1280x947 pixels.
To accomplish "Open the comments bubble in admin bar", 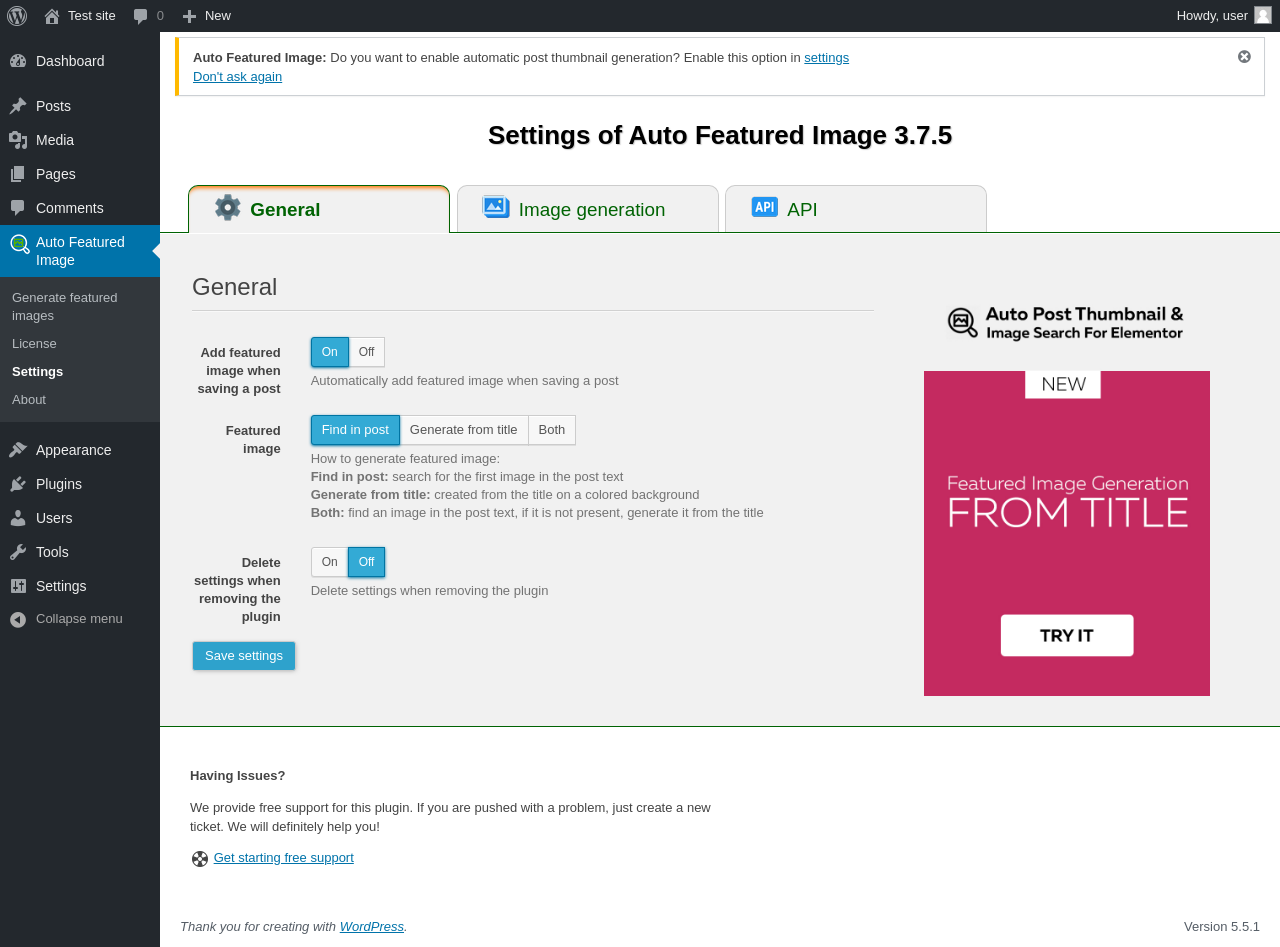I will point(148,16).
